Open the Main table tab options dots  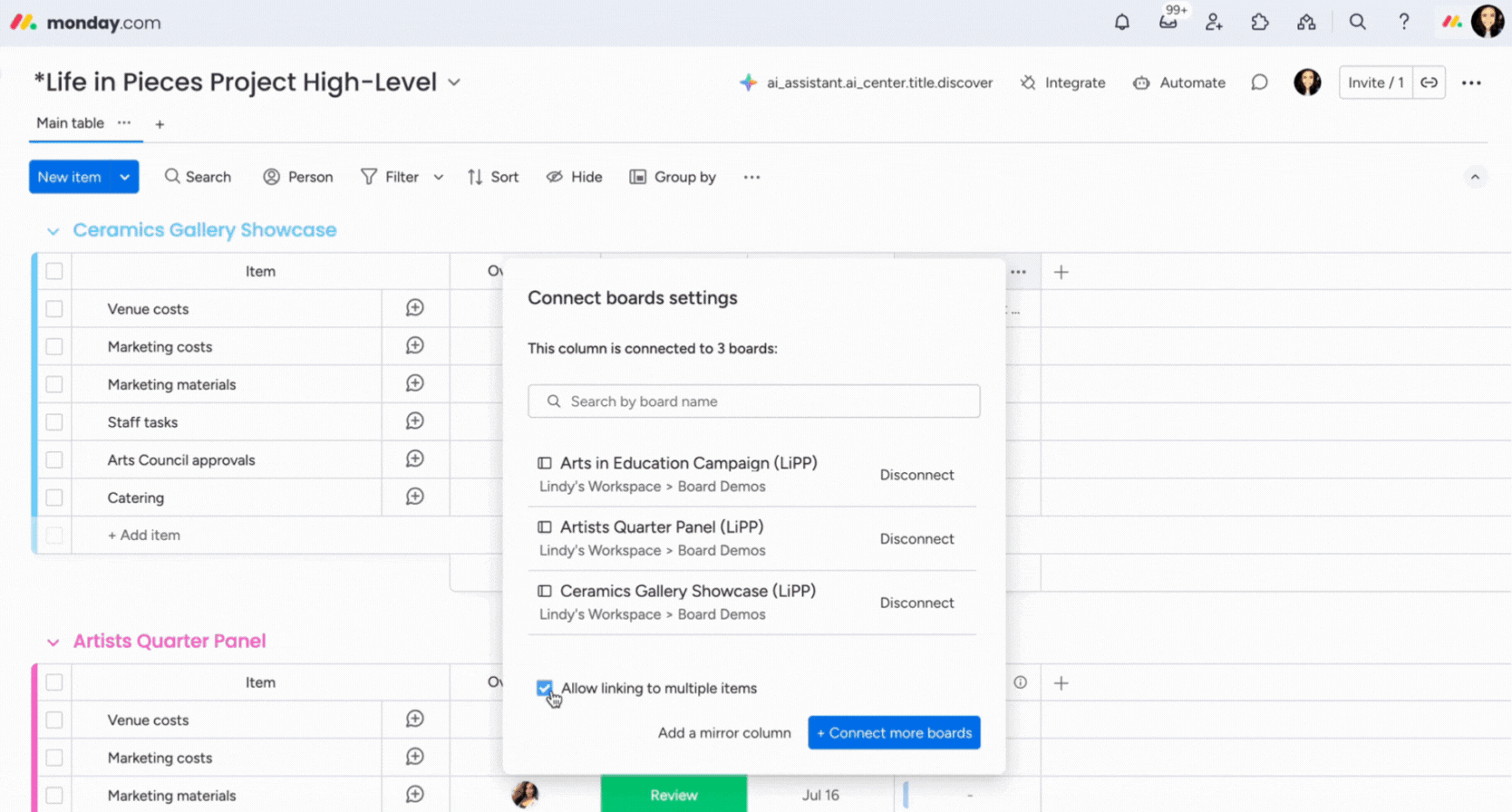pyautogui.click(x=124, y=123)
